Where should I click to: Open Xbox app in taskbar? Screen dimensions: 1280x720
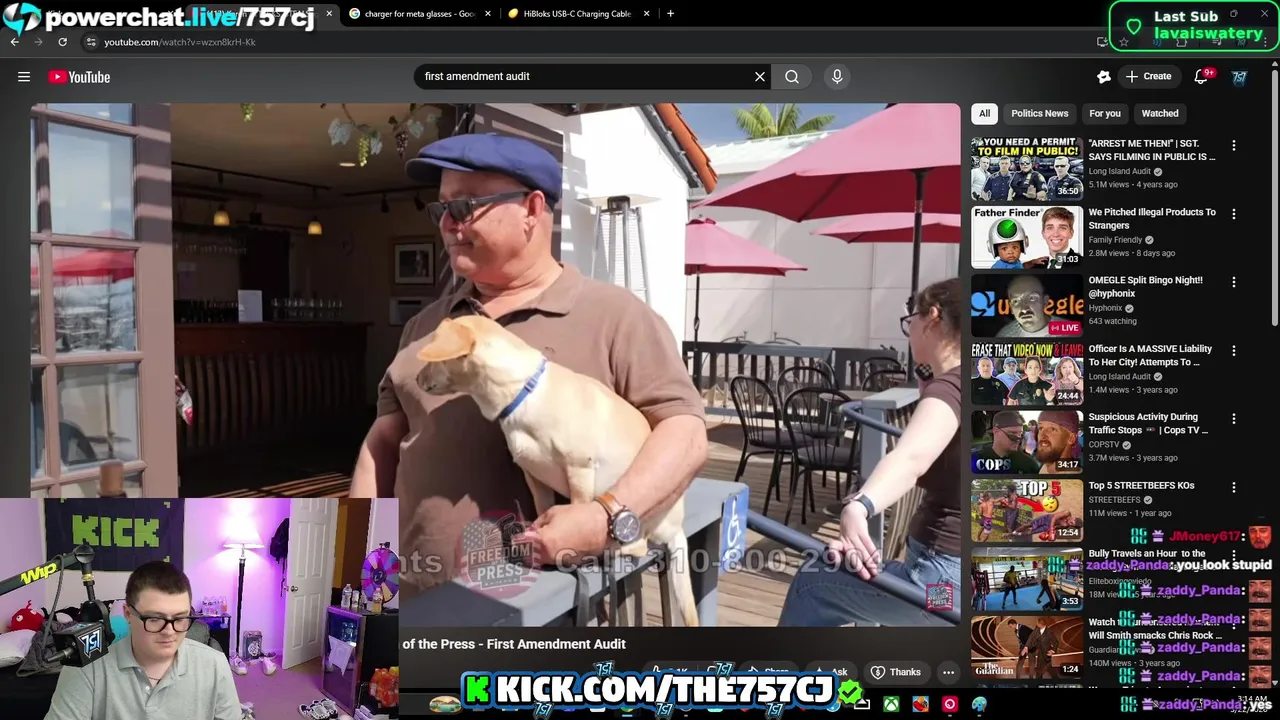pos(890,705)
